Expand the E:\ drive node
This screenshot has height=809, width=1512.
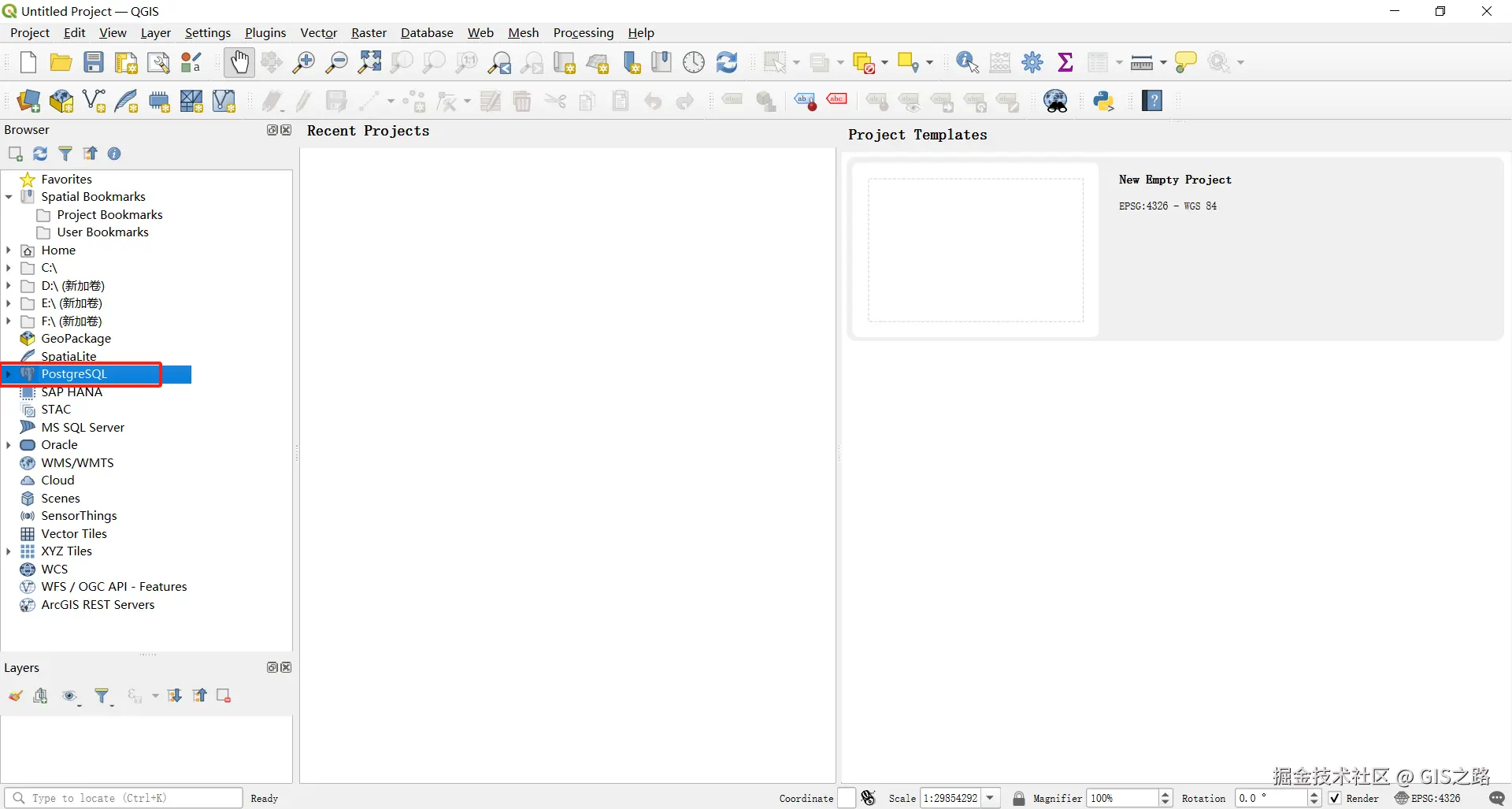coord(8,303)
